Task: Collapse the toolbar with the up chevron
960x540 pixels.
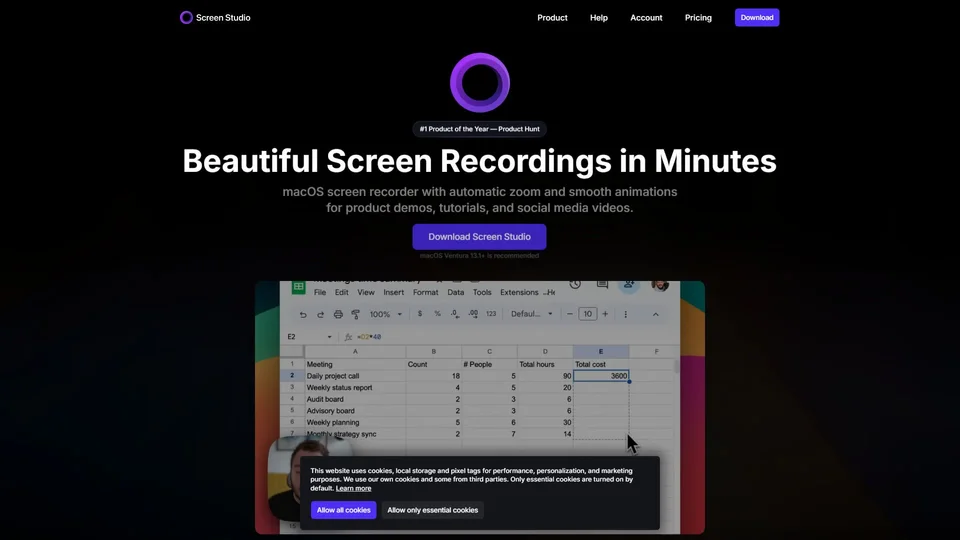Action: pyautogui.click(x=655, y=314)
